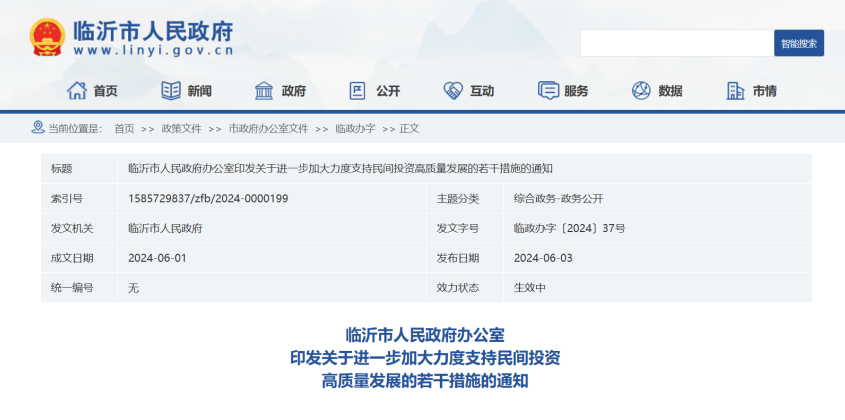Click 正文 in the breadcrumb
This screenshot has height=420, width=845.
(409, 129)
